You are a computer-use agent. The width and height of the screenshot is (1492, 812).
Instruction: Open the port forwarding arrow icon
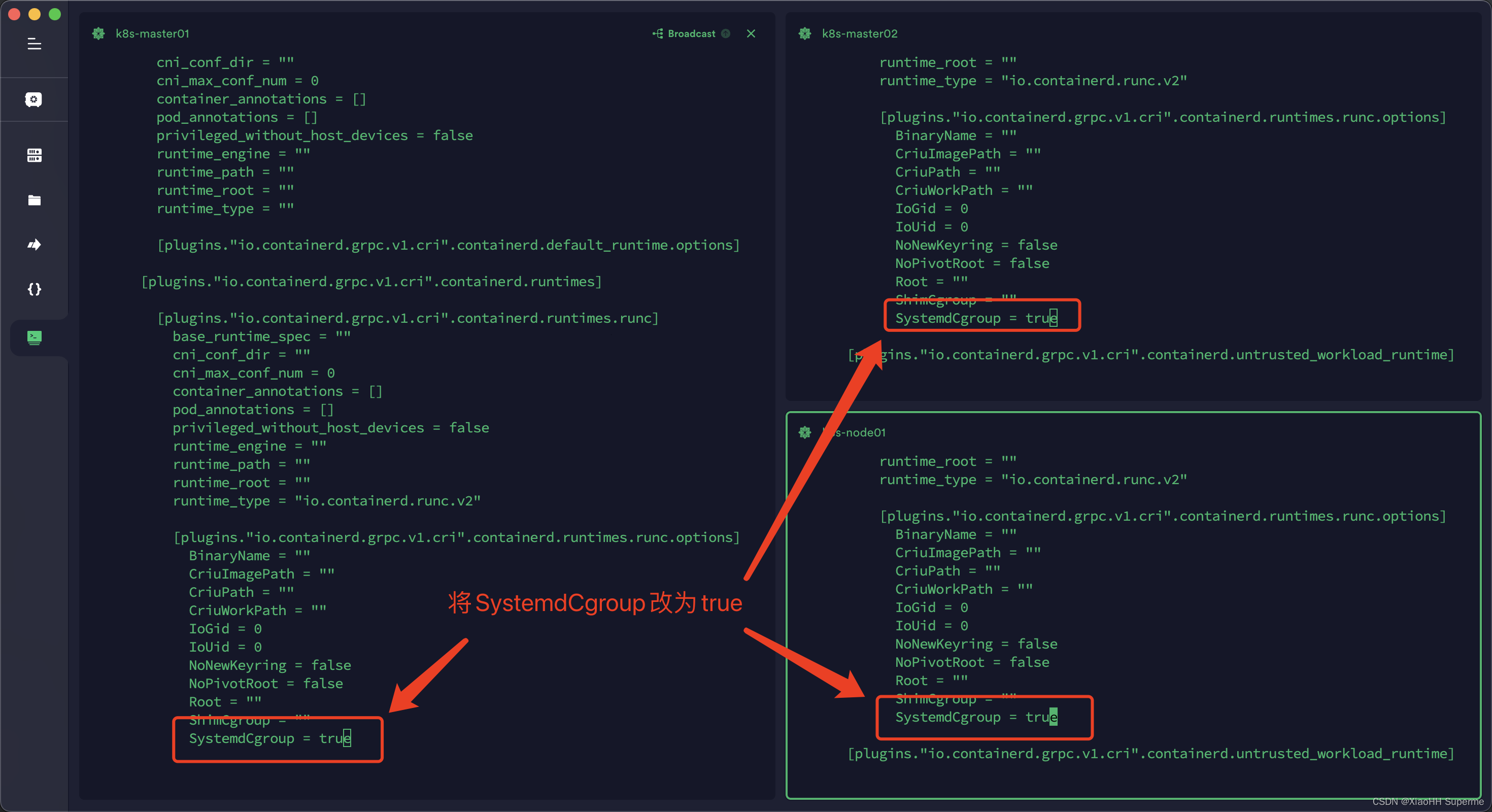[34, 245]
